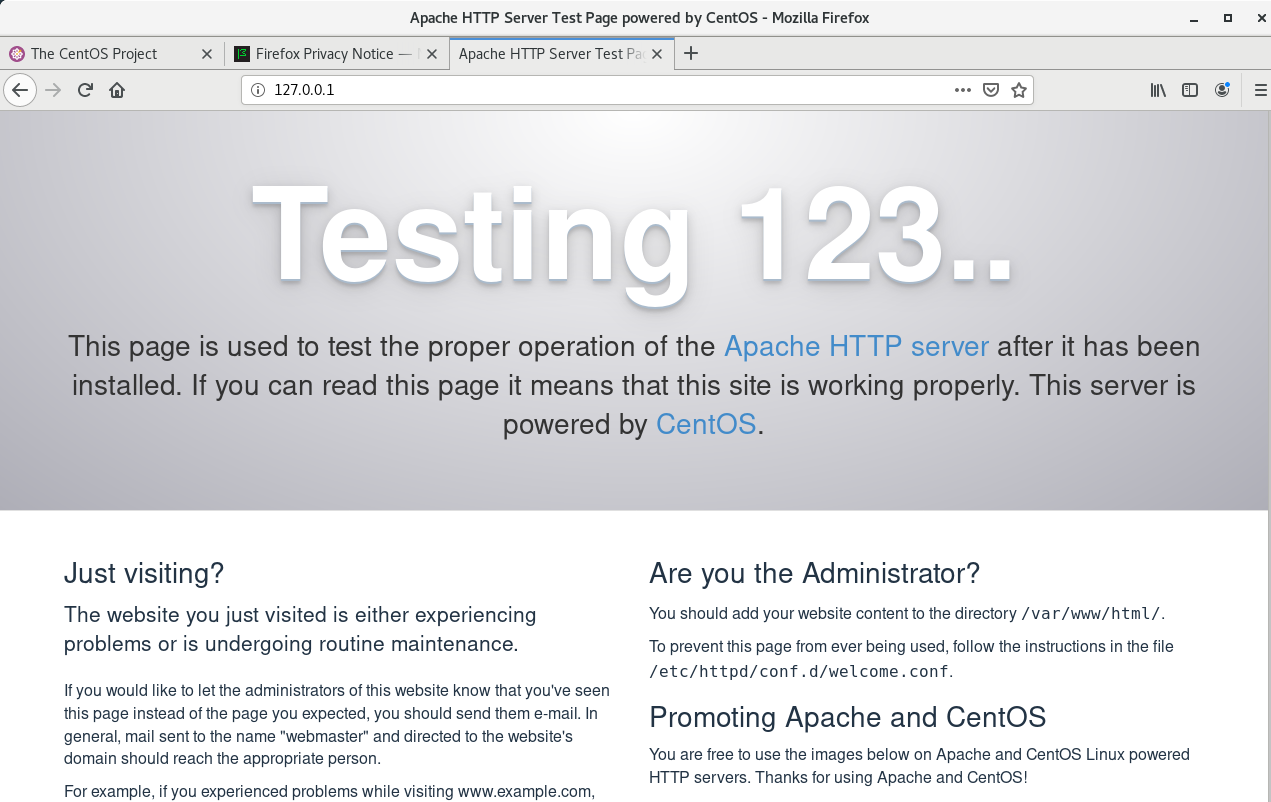The height and width of the screenshot is (802, 1271).
Task: Click the Reload page icon
Action: tap(85, 90)
